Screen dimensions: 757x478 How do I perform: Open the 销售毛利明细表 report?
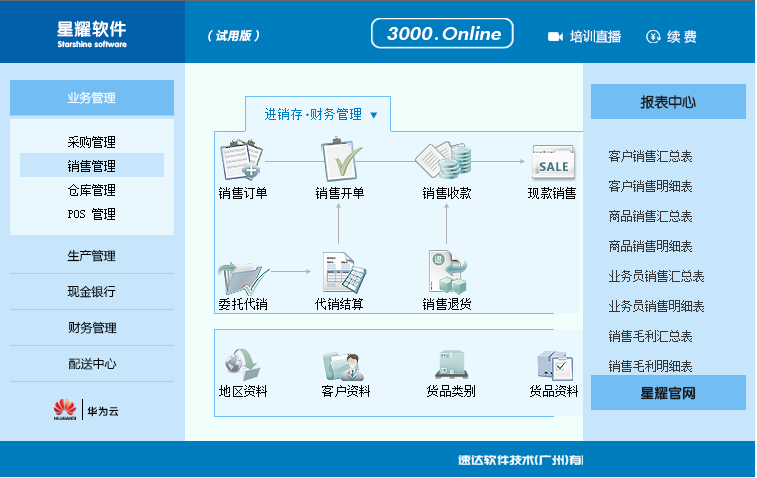click(650, 366)
